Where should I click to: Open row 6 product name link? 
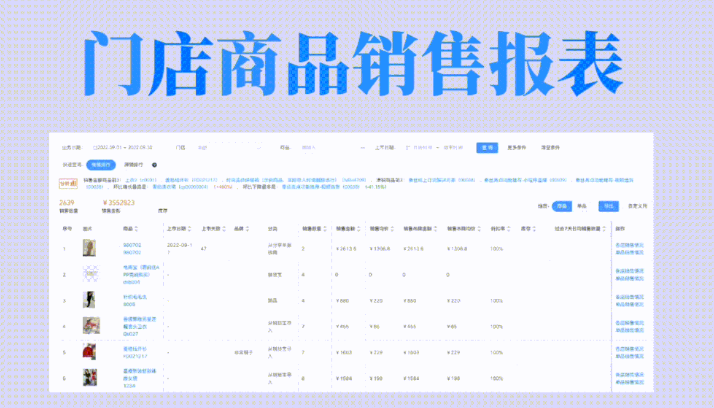(x=139, y=375)
